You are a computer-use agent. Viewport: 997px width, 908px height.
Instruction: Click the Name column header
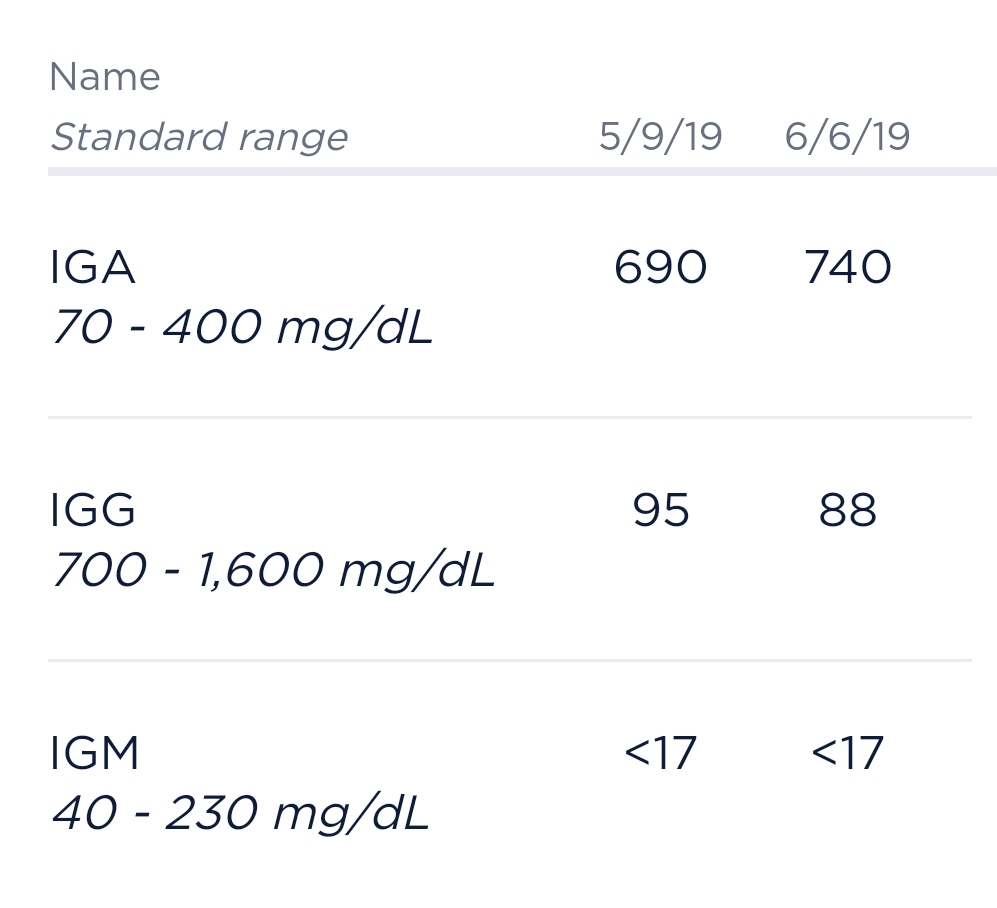[104, 77]
